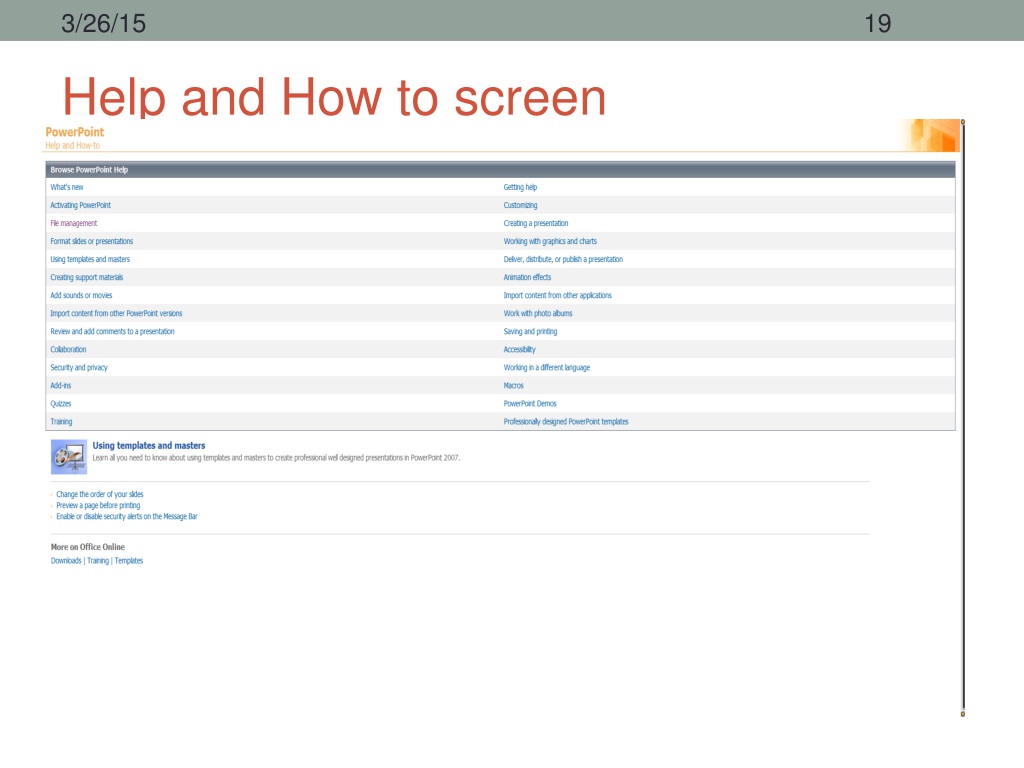Follow the Templates link under Office Online
Screen dimensions: 1024x768
point(129,561)
